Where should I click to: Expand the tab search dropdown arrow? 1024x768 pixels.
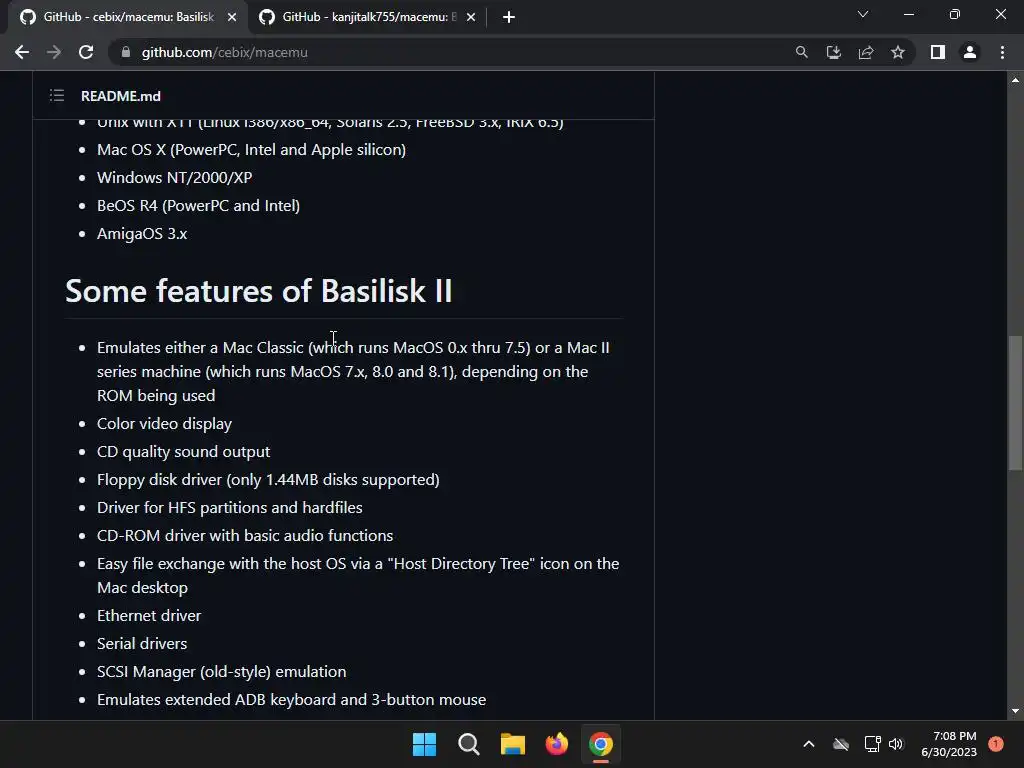point(863,14)
